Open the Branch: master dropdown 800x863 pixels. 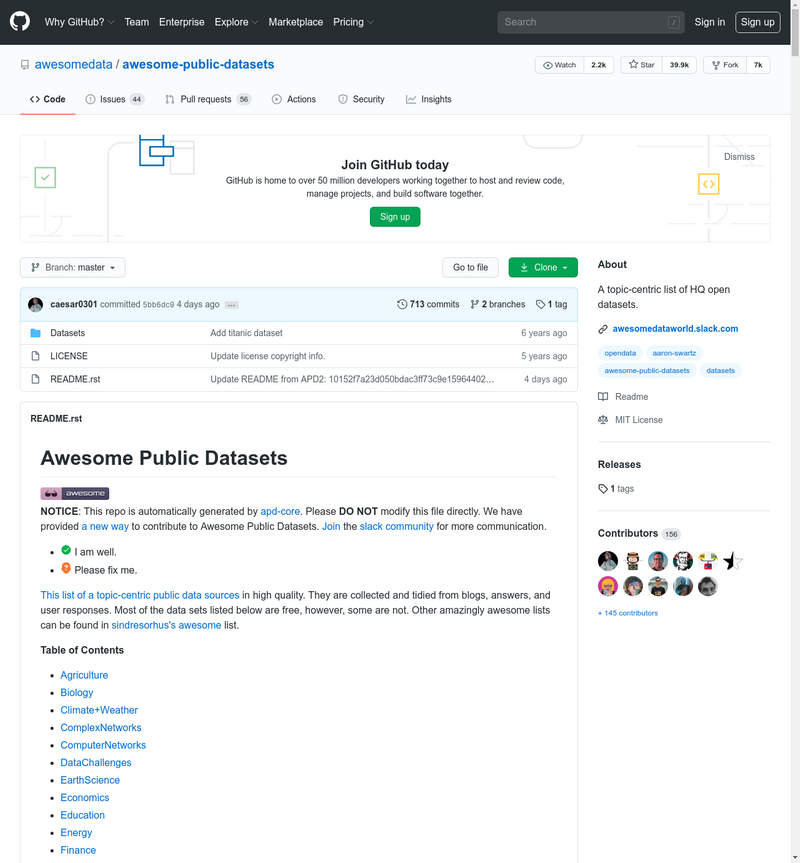tap(73, 267)
